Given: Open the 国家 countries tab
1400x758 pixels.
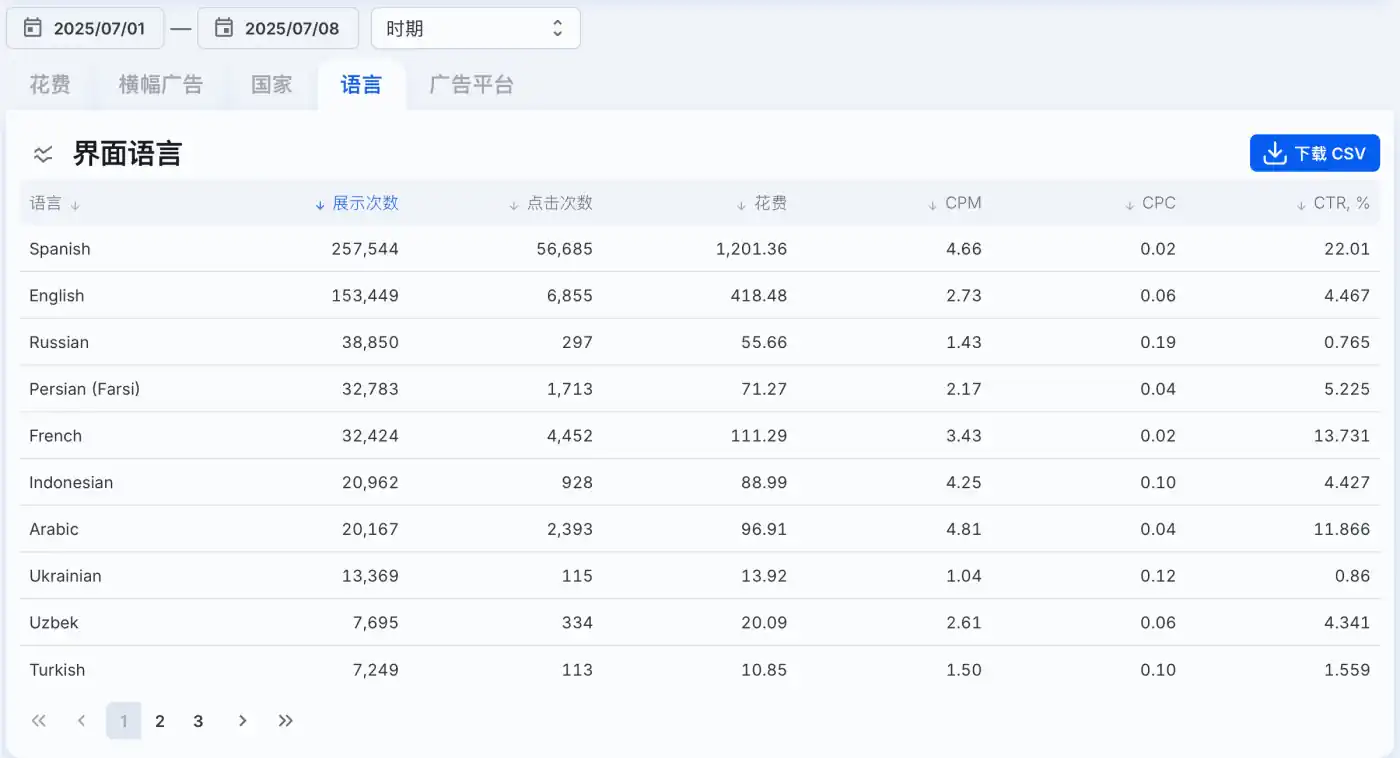Looking at the screenshot, I should [x=272, y=85].
